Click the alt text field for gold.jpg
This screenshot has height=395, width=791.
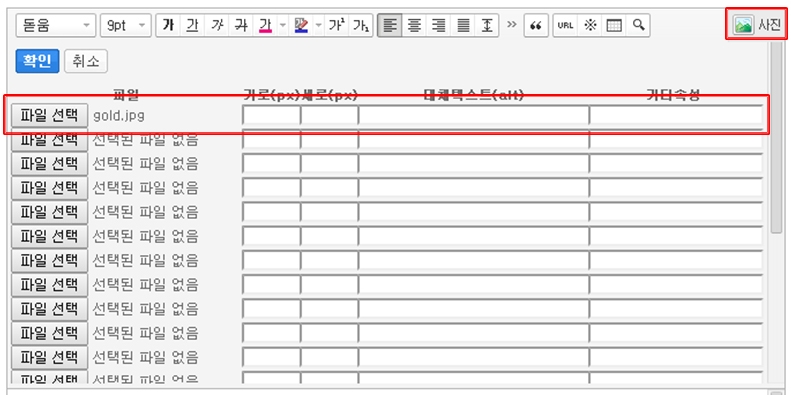pos(474,116)
